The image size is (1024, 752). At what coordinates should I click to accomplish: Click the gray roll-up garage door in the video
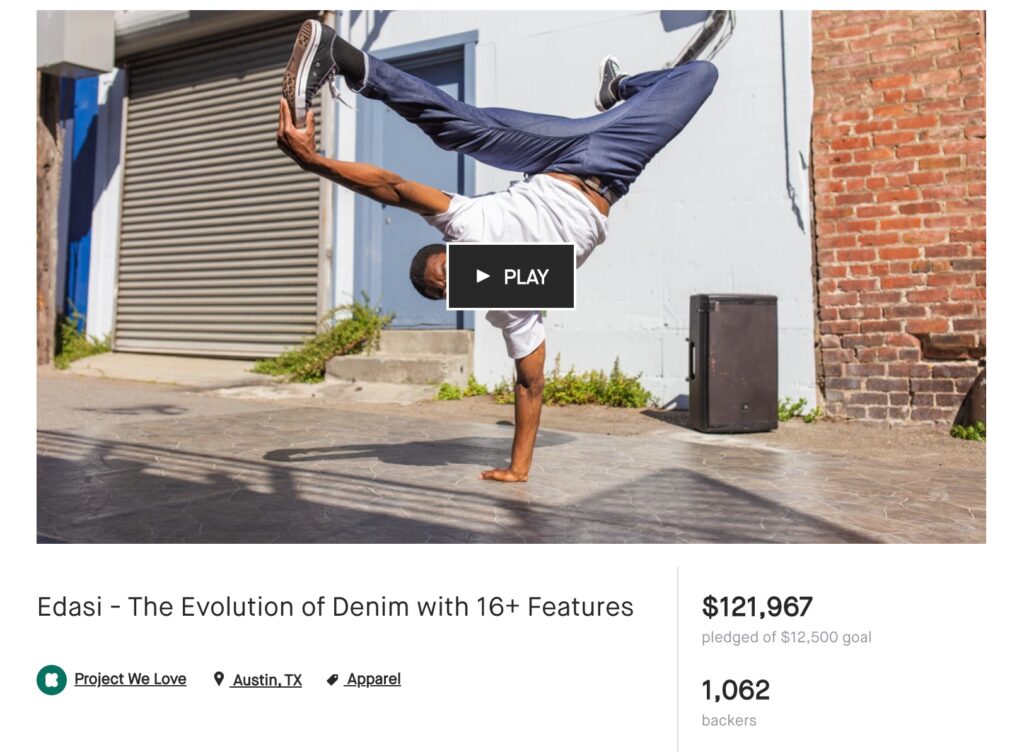[219, 189]
